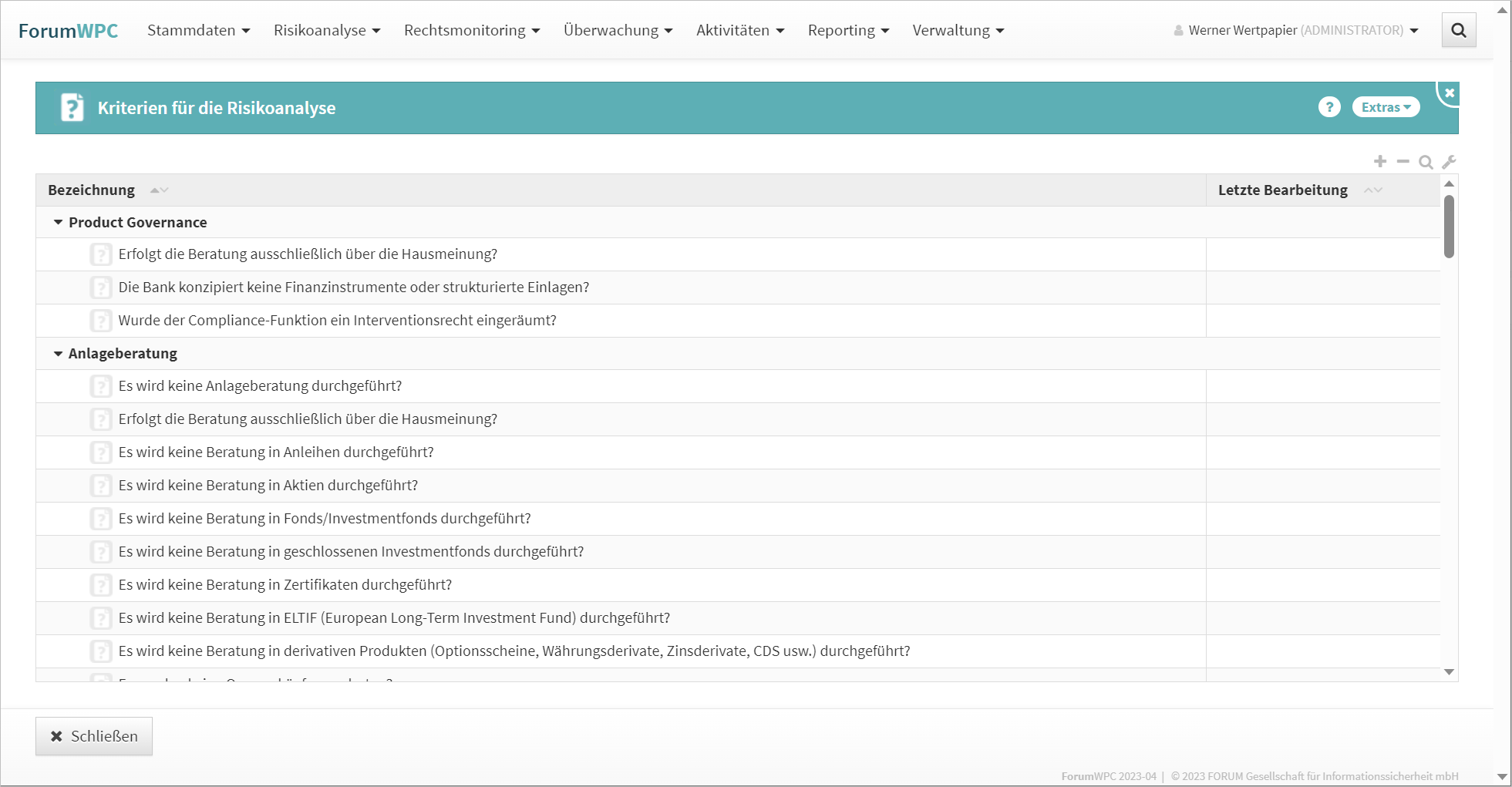Click the Anlageberatung group label
1512x787 pixels.
point(123,354)
